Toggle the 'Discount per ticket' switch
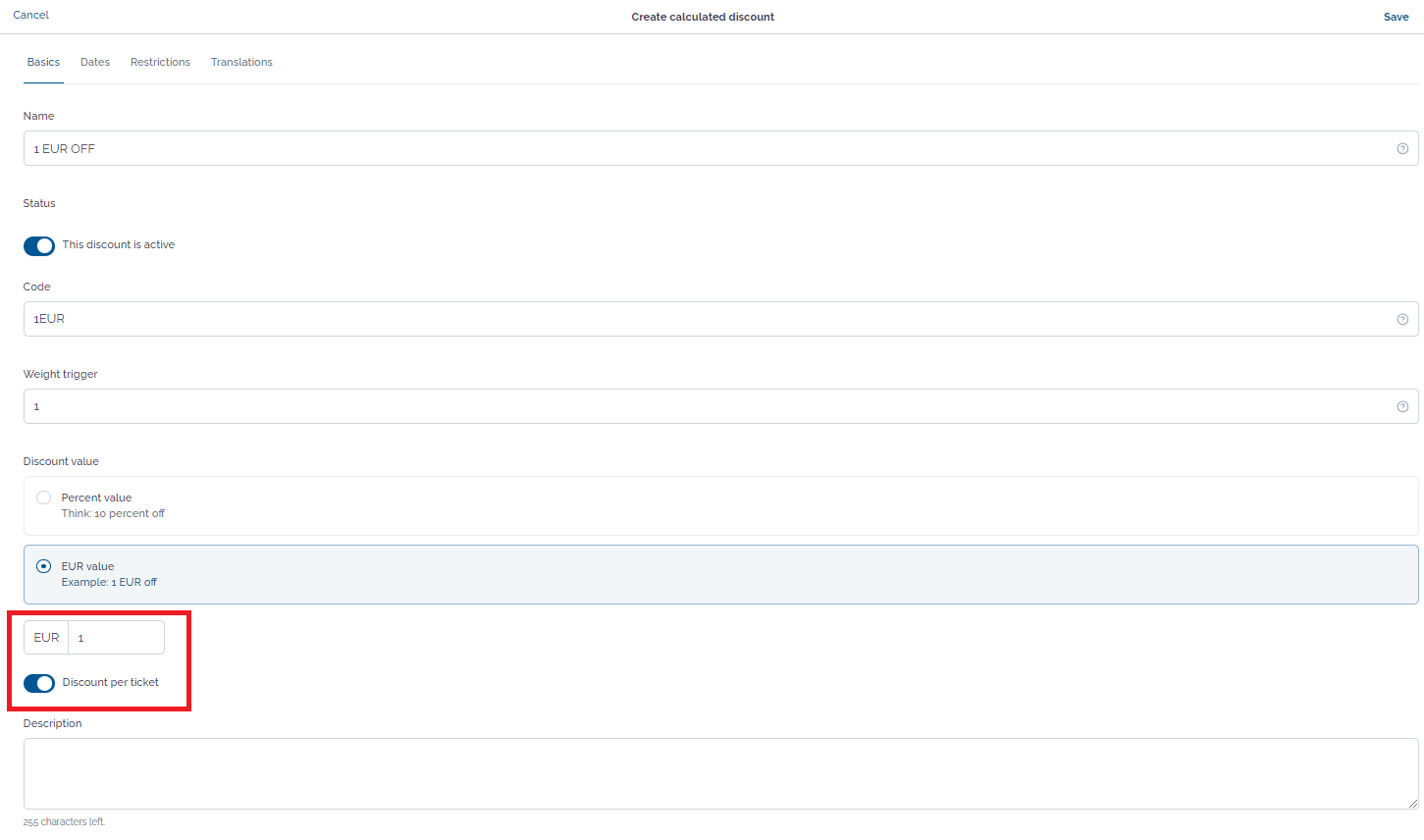Screen dimensions: 1424x840 [39, 683]
